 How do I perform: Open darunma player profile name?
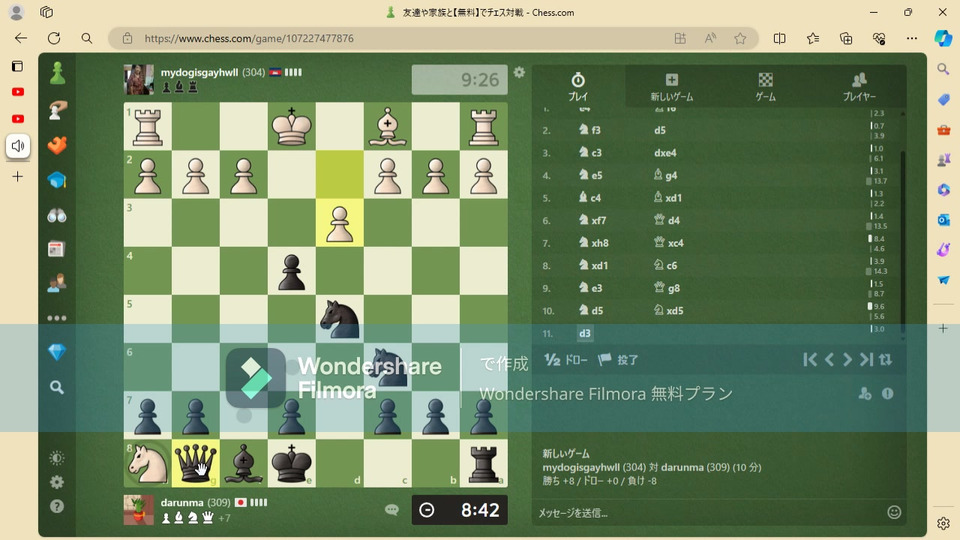point(182,502)
